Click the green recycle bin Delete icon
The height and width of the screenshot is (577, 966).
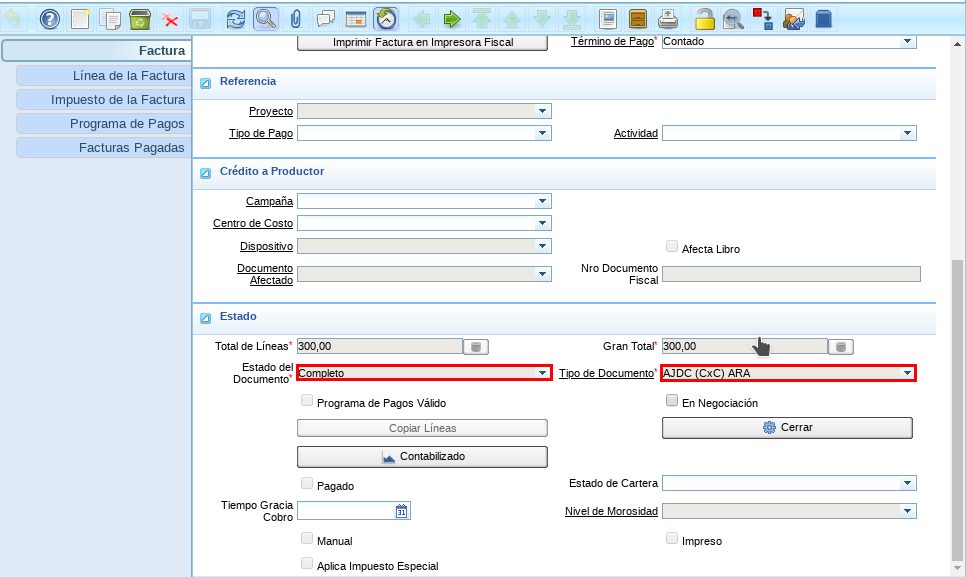[140, 19]
